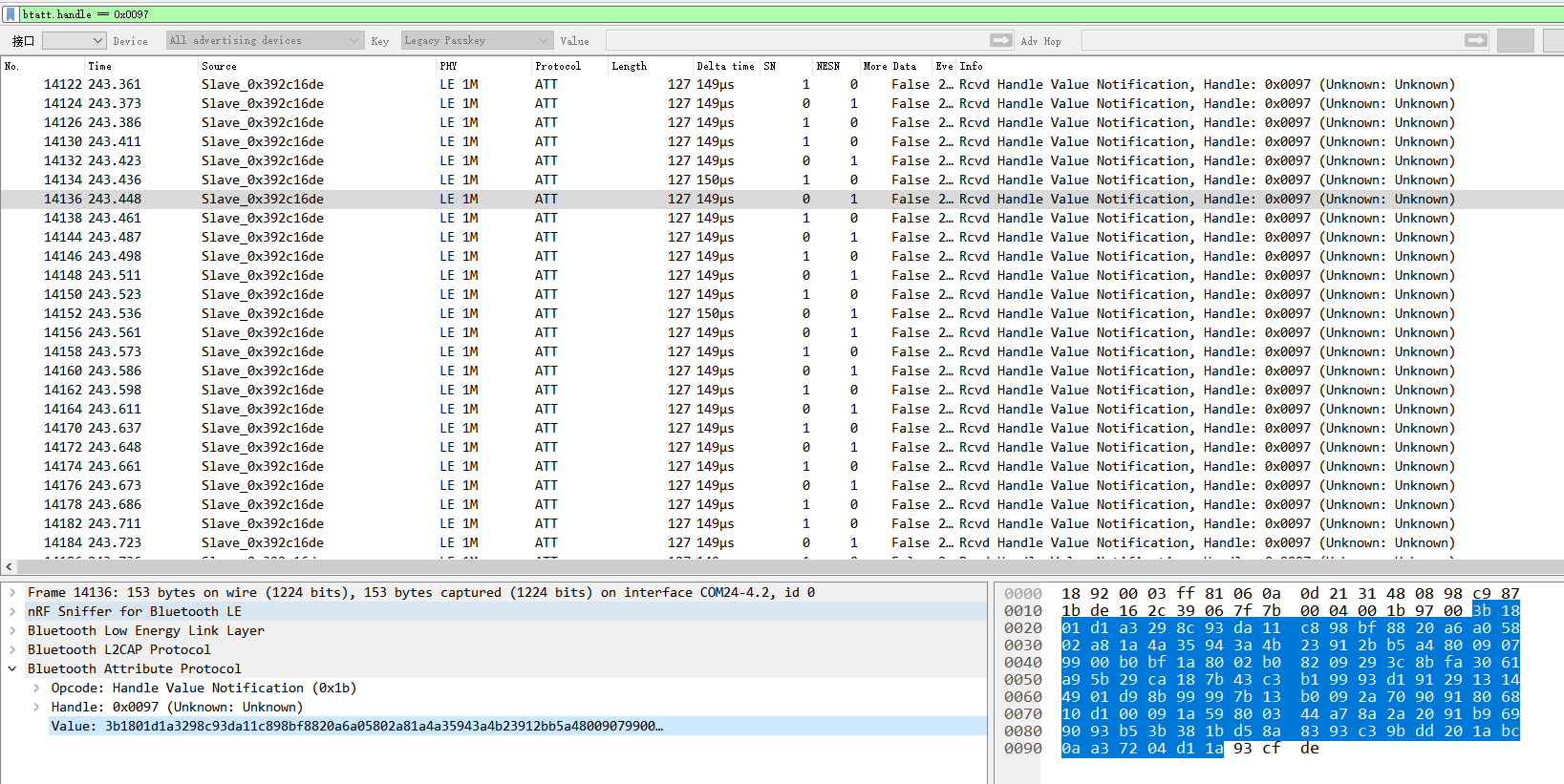Select packet 14164 at time 243.611
The width and height of the screenshot is (1564, 784).
(782, 409)
